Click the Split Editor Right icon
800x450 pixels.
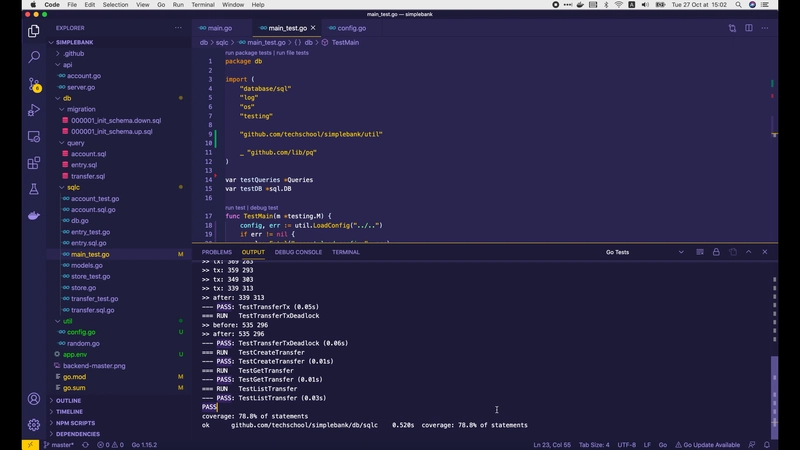(749, 28)
